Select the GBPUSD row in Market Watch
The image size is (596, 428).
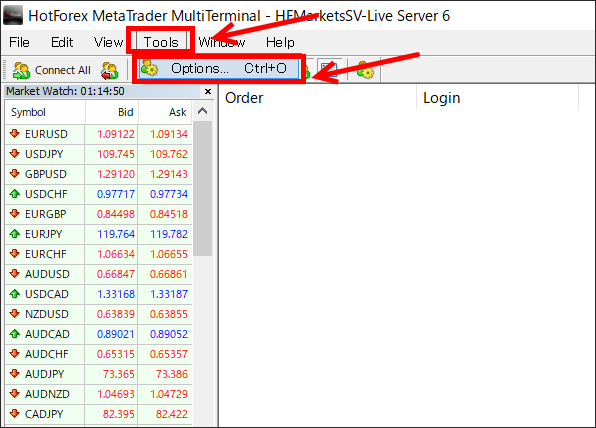[x=98, y=174]
